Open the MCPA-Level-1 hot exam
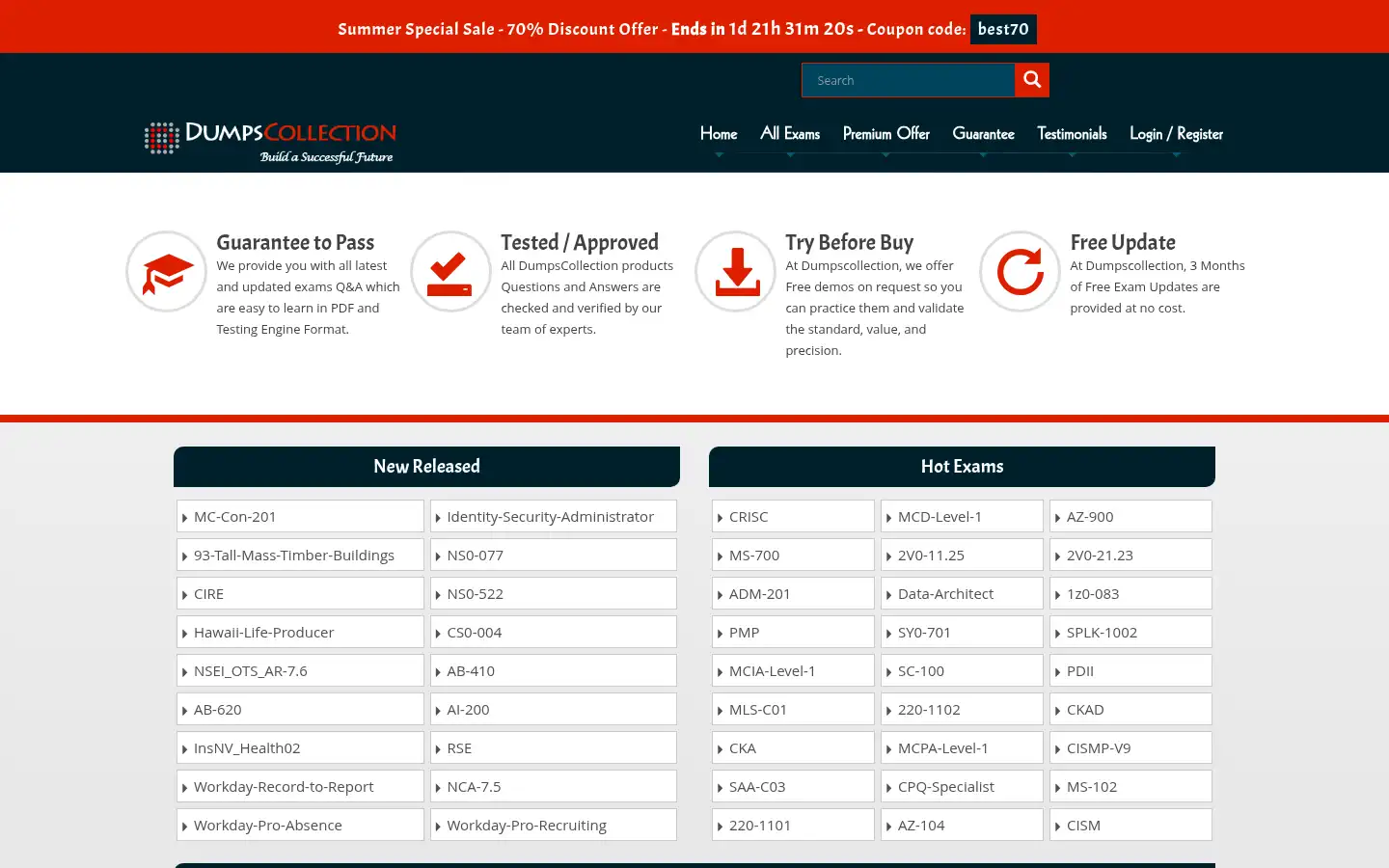 [x=962, y=747]
